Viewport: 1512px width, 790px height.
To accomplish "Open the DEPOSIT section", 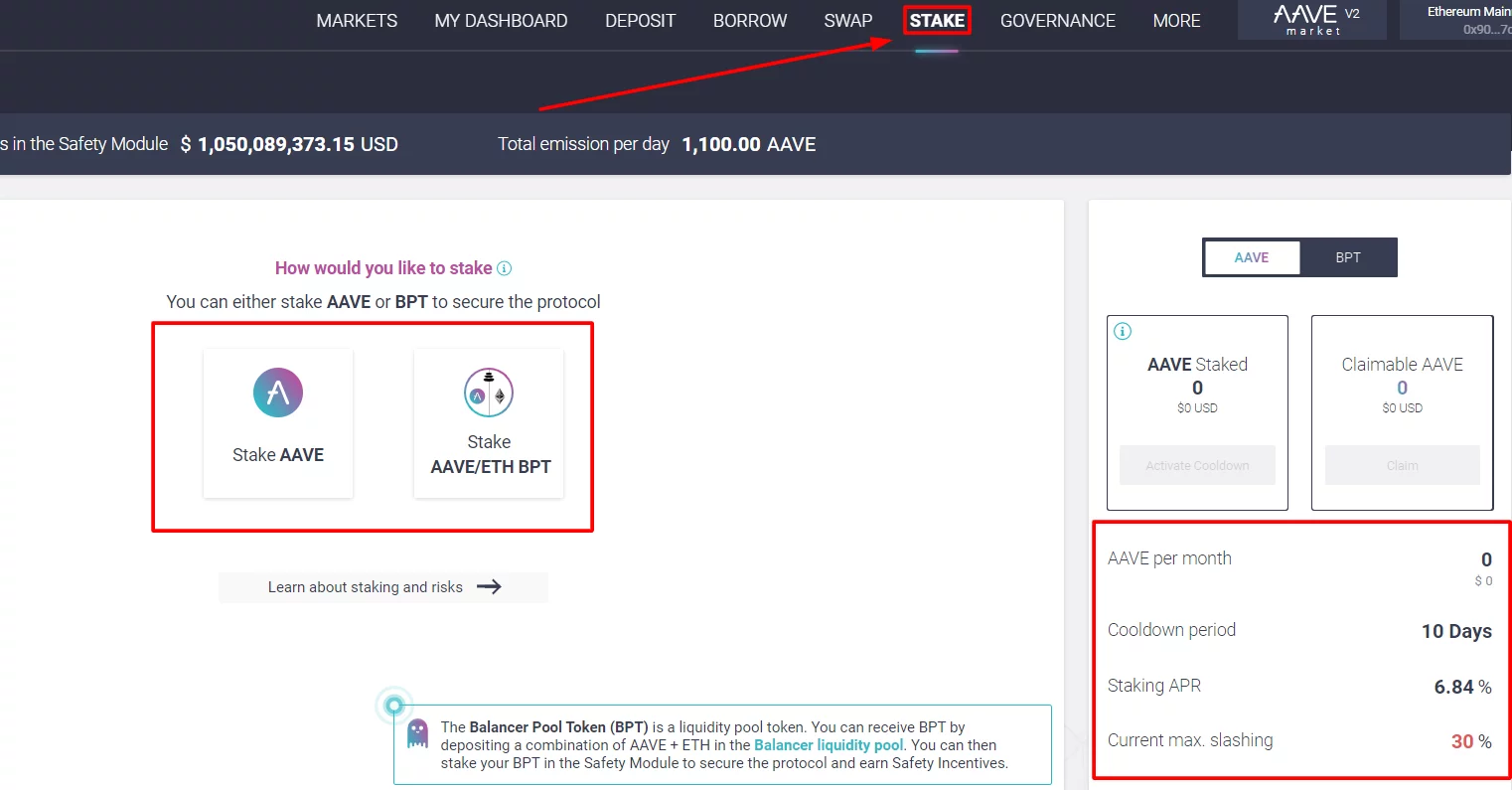I will (x=640, y=21).
